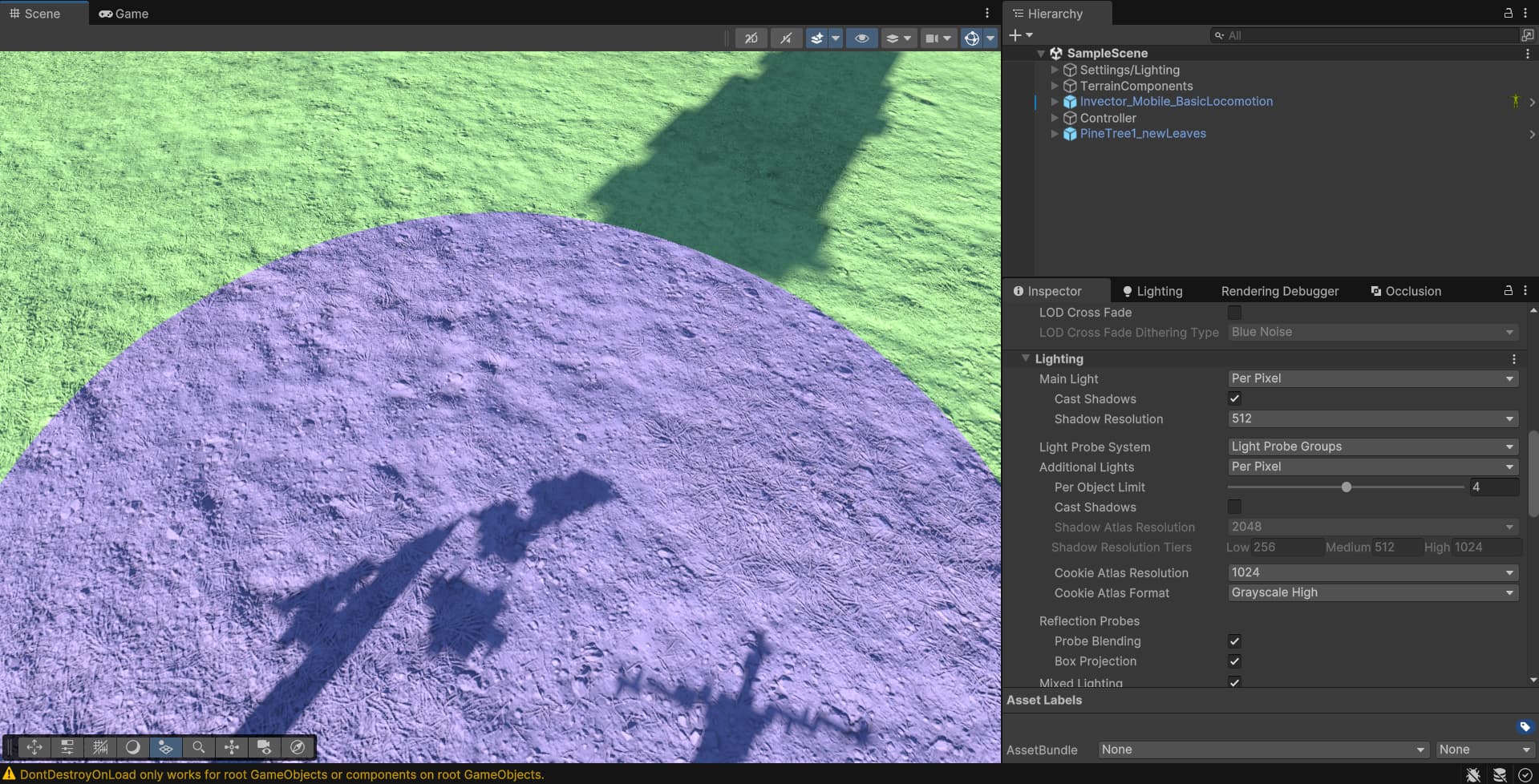The height and width of the screenshot is (784, 1539).
Task: Click the move arrows icon in bottom overlay toolbar
Action: pos(34,747)
